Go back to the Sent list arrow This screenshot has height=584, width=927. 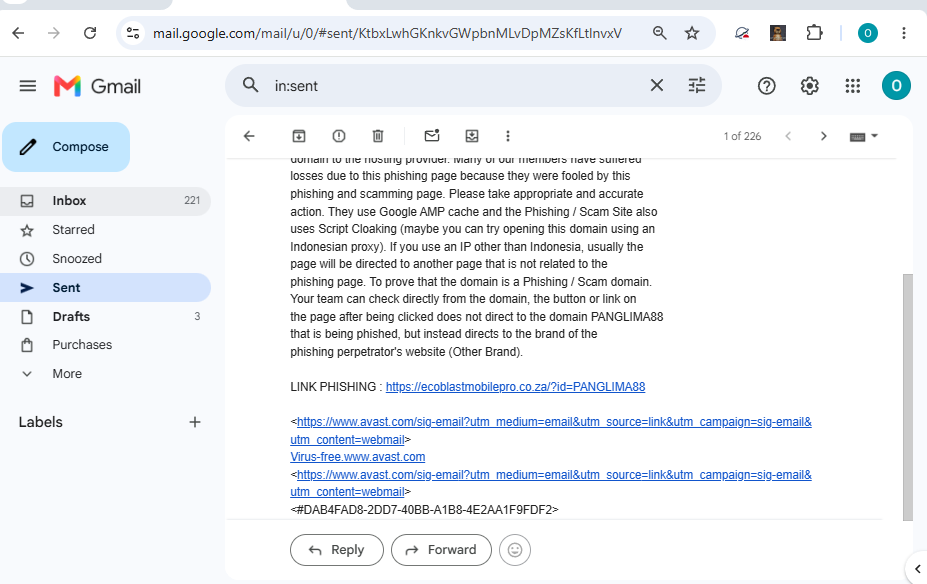click(249, 136)
